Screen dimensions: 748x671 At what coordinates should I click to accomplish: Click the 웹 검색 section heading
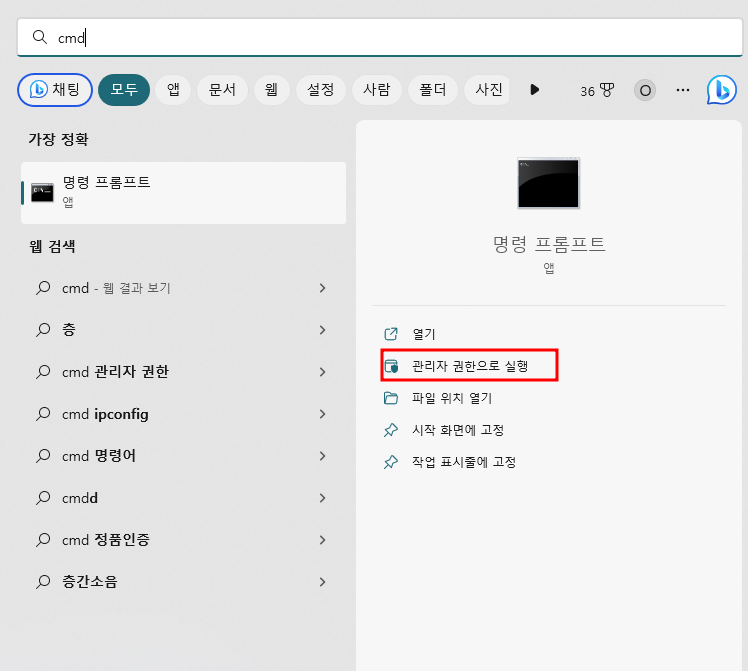pos(52,246)
